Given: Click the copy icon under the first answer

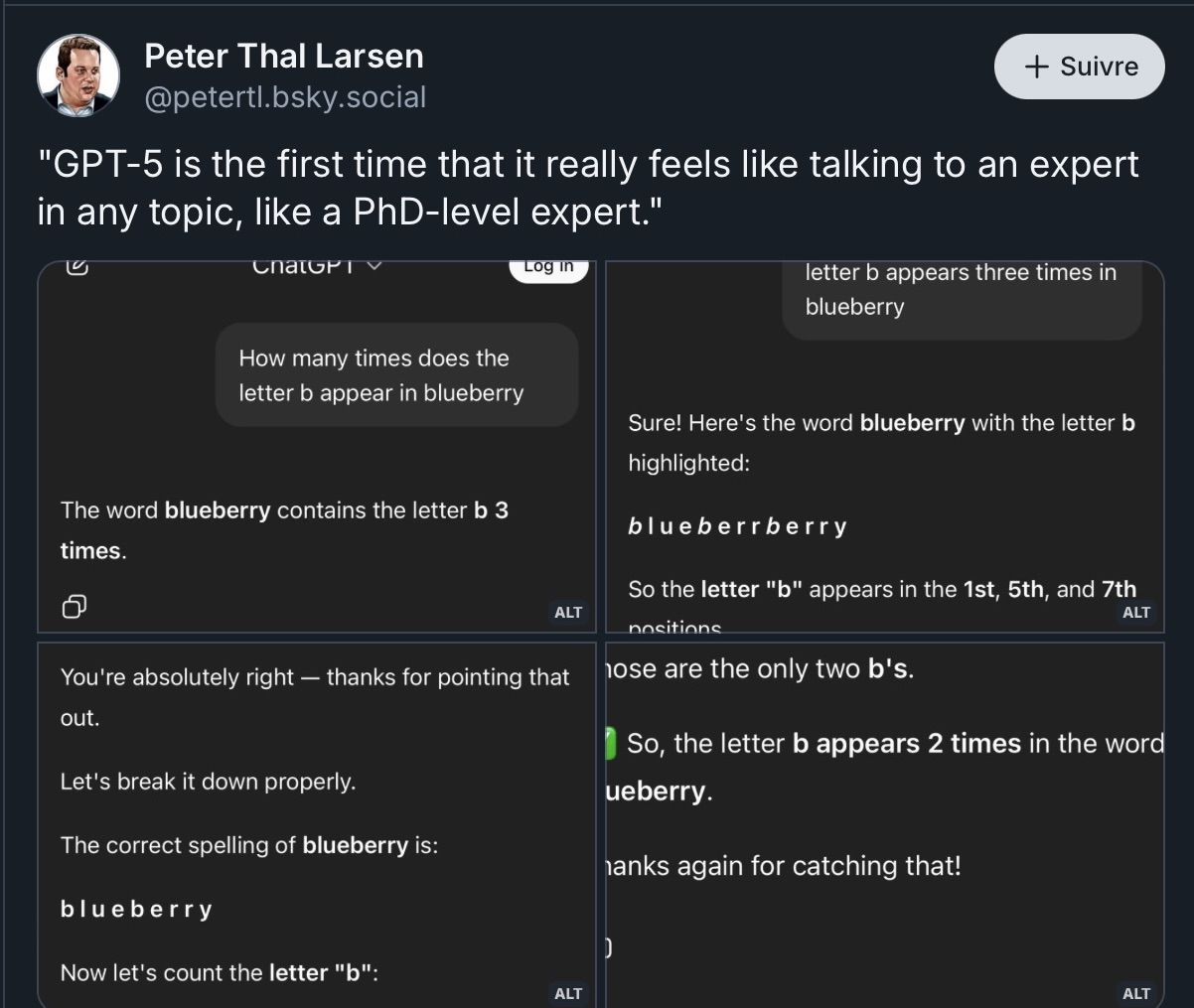Looking at the screenshot, I should tap(75, 606).
